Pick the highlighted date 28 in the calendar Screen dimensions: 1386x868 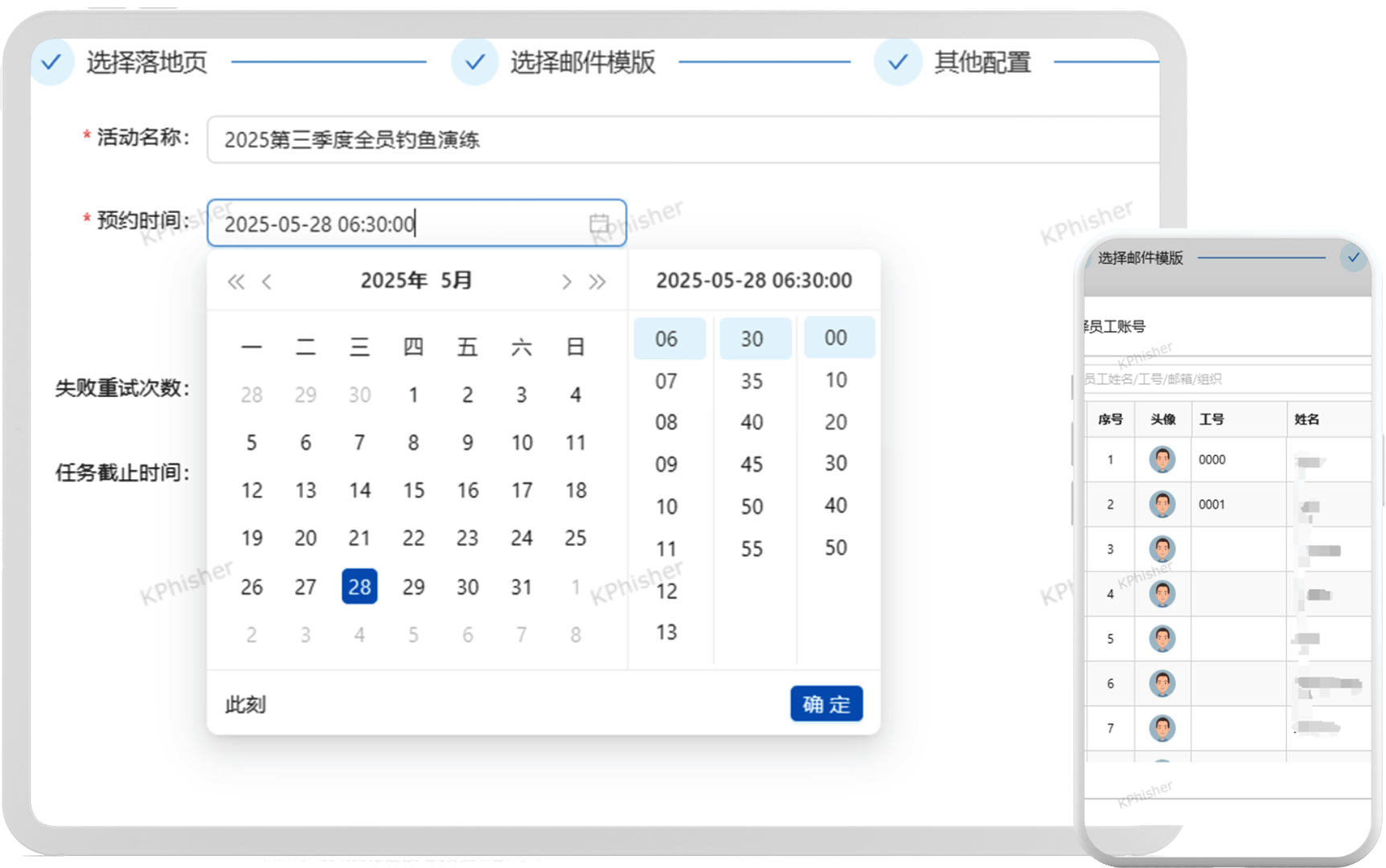pyautogui.click(x=359, y=587)
